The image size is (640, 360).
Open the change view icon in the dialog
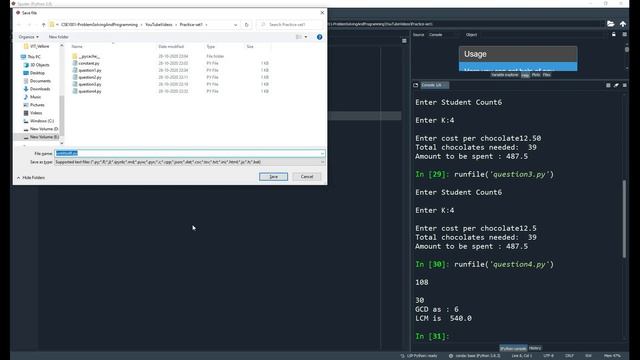pyautogui.click(x=299, y=37)
